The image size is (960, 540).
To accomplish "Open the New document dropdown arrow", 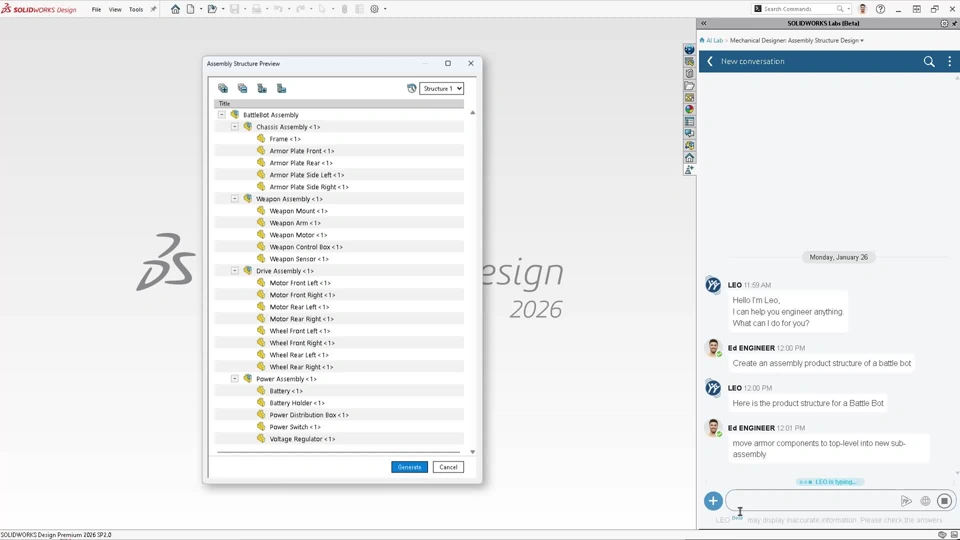I will click(x=201, y=9).
